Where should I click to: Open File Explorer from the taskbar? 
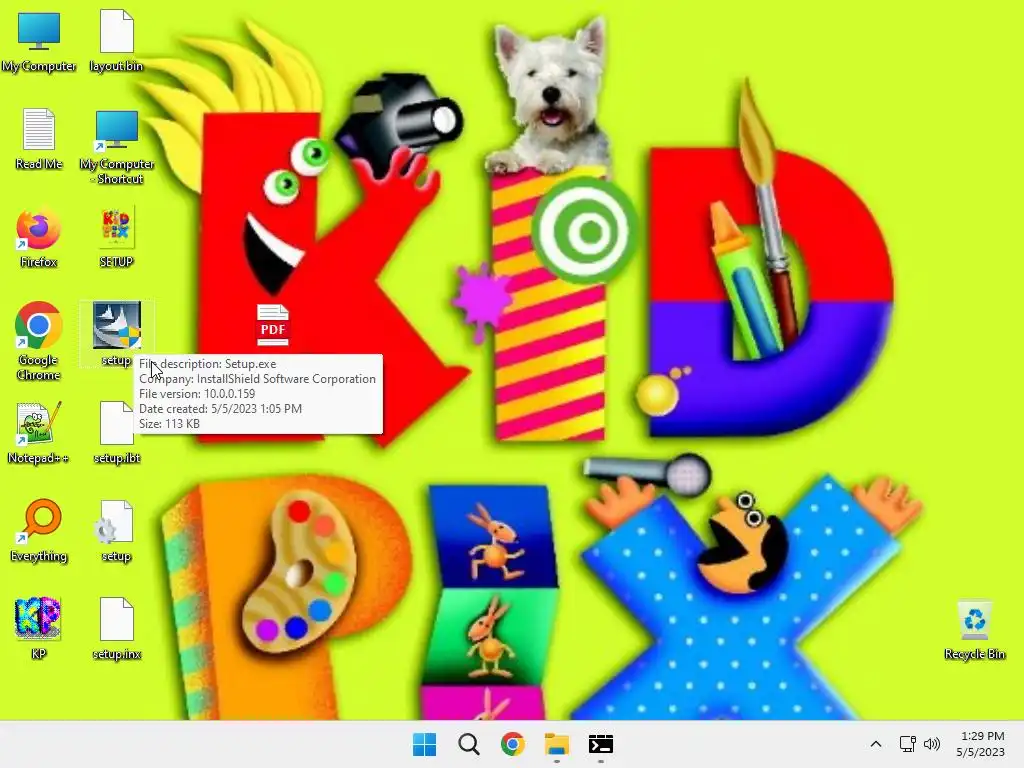point(556,744)
